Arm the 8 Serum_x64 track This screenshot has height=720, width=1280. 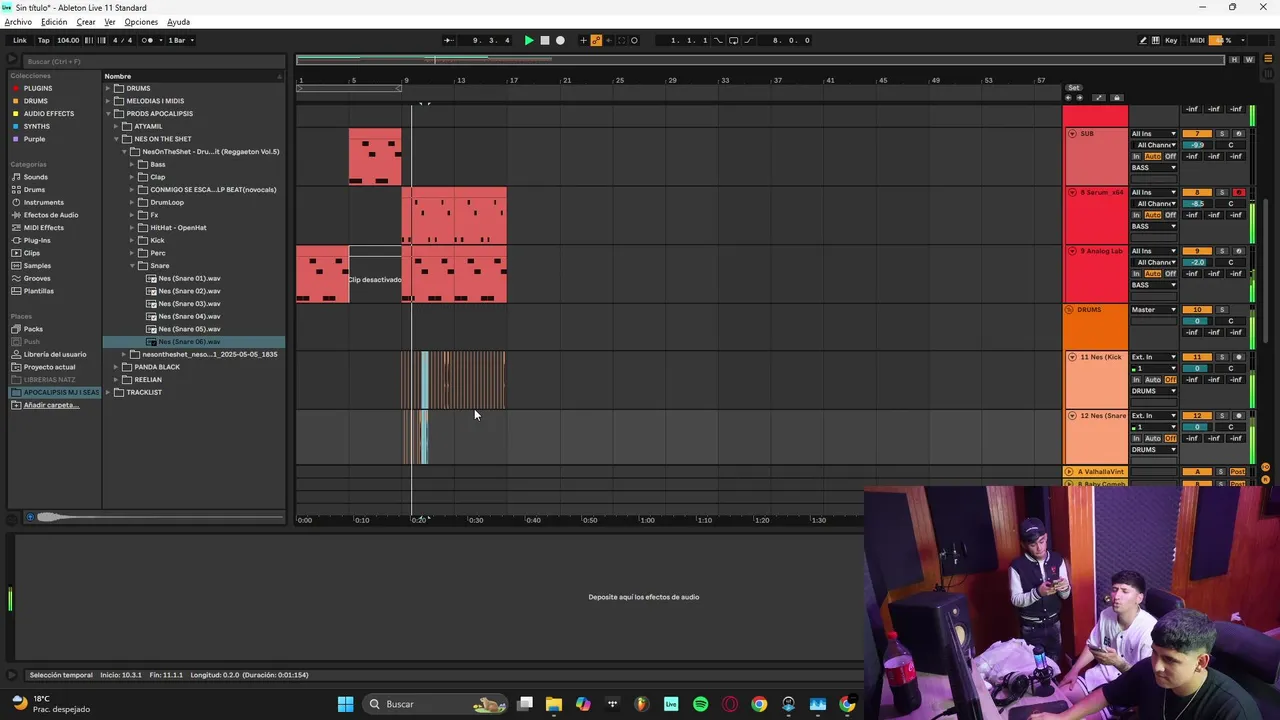point(1239,192)
